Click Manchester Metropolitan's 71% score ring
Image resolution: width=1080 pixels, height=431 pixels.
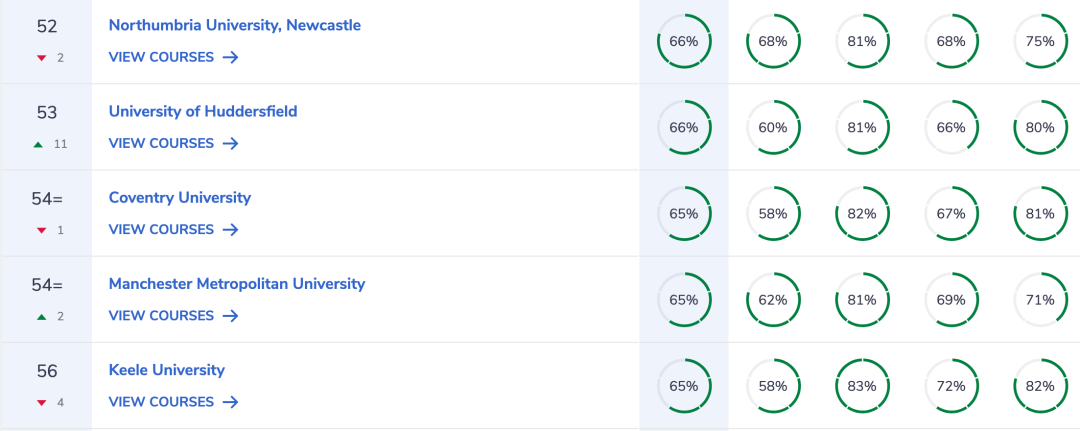click(1040, 299)
